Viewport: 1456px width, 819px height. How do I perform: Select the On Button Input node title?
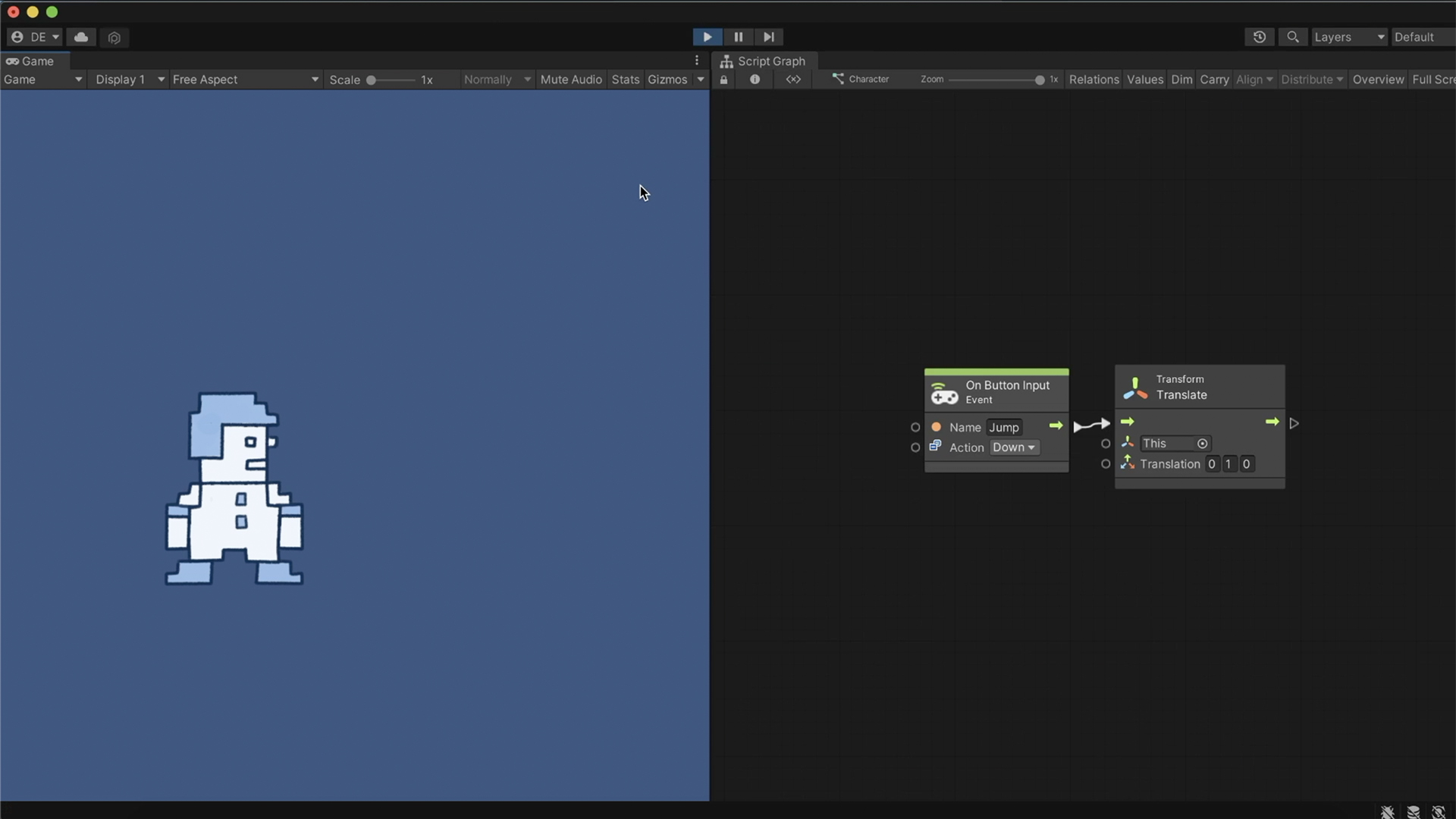[1007, 385]
